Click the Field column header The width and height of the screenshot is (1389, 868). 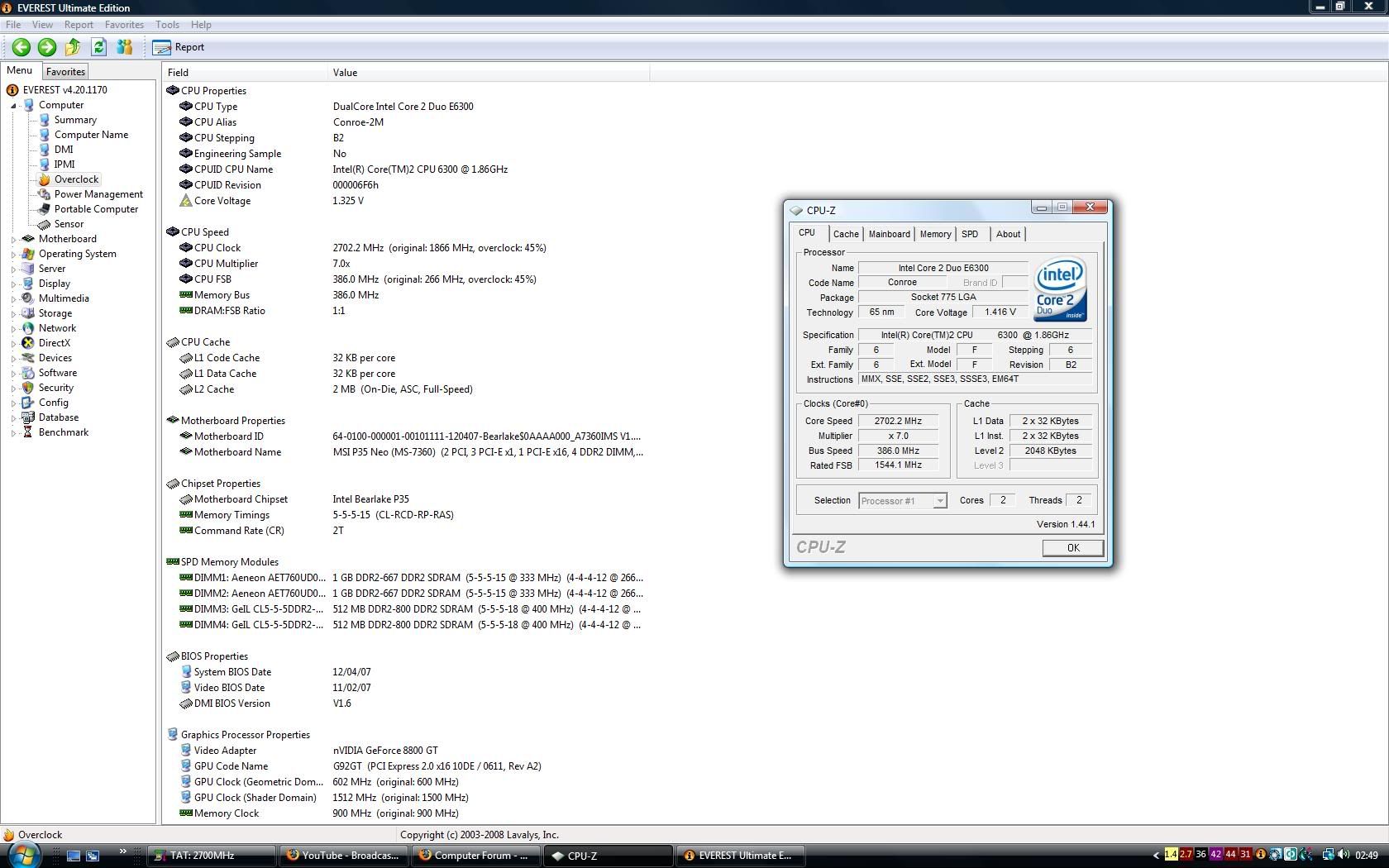(245, 73)
